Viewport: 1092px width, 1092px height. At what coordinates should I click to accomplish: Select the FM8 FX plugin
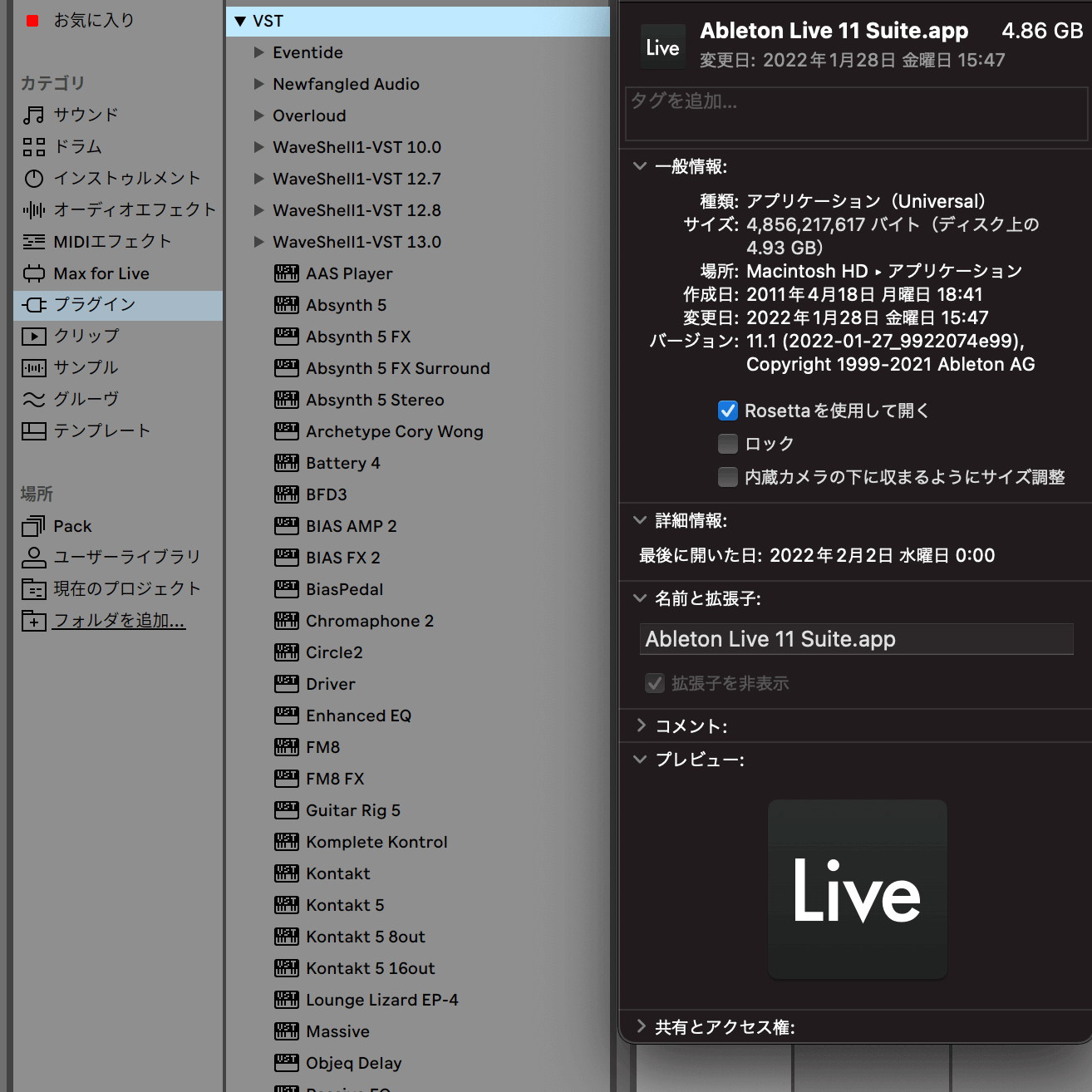click(335, 779)
